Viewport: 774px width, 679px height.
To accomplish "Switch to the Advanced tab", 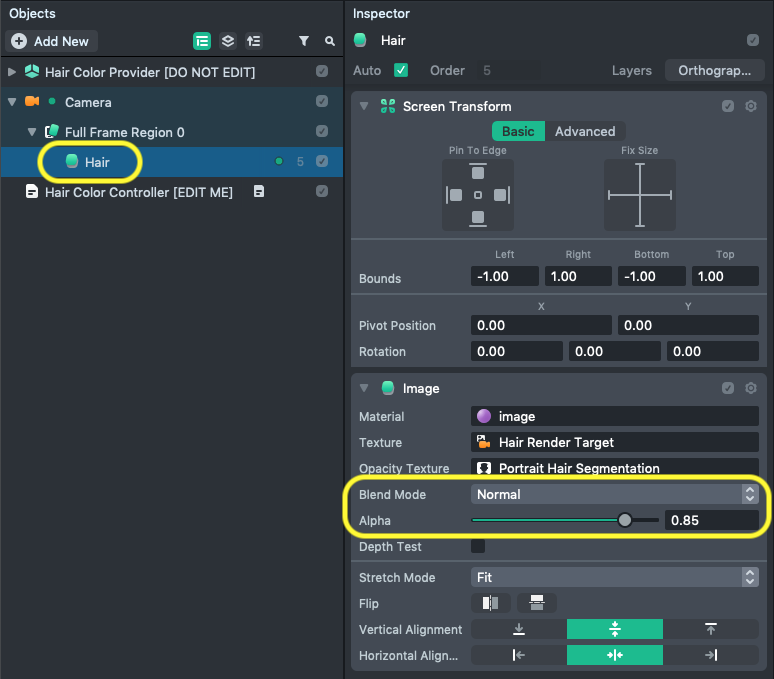I will tap(585, 131).
